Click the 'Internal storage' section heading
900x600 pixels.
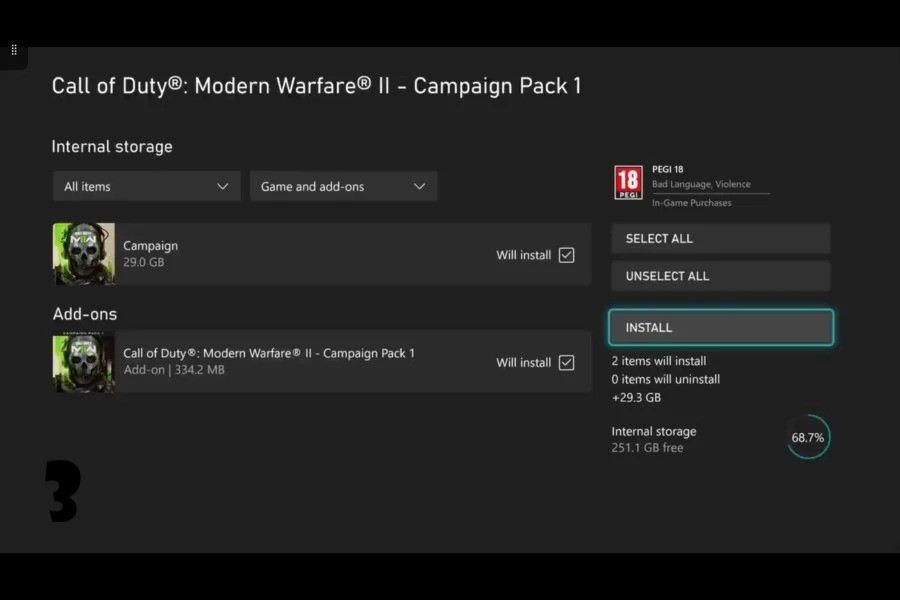[x=112, y=147]
